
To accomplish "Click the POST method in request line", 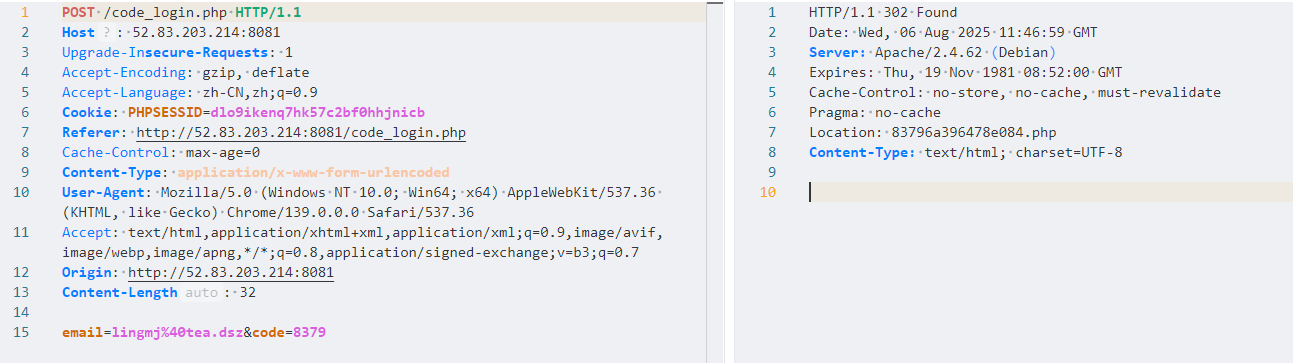I will (x=78, y=12).
